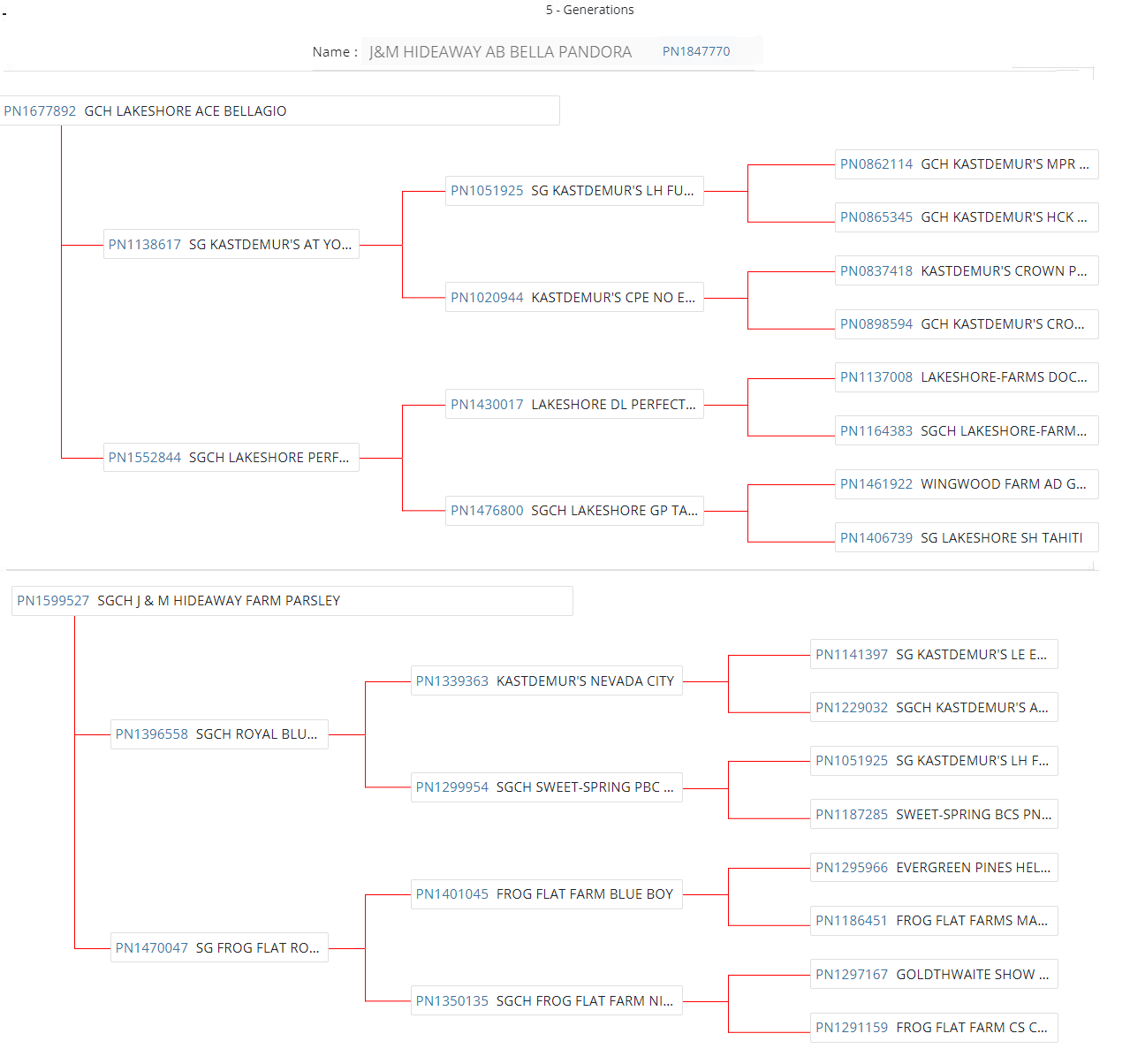Select PN1299954 SGCH SWEET-SPRING PBC node
1130x1064 pixels.
[546, 787]
